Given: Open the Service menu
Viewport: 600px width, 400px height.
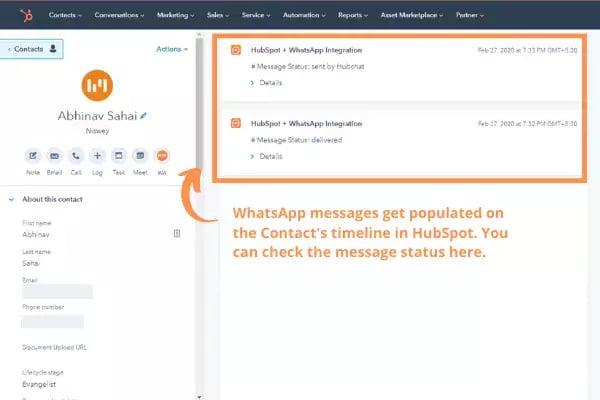Looking at the screenshot, I should tap(256, 15).
